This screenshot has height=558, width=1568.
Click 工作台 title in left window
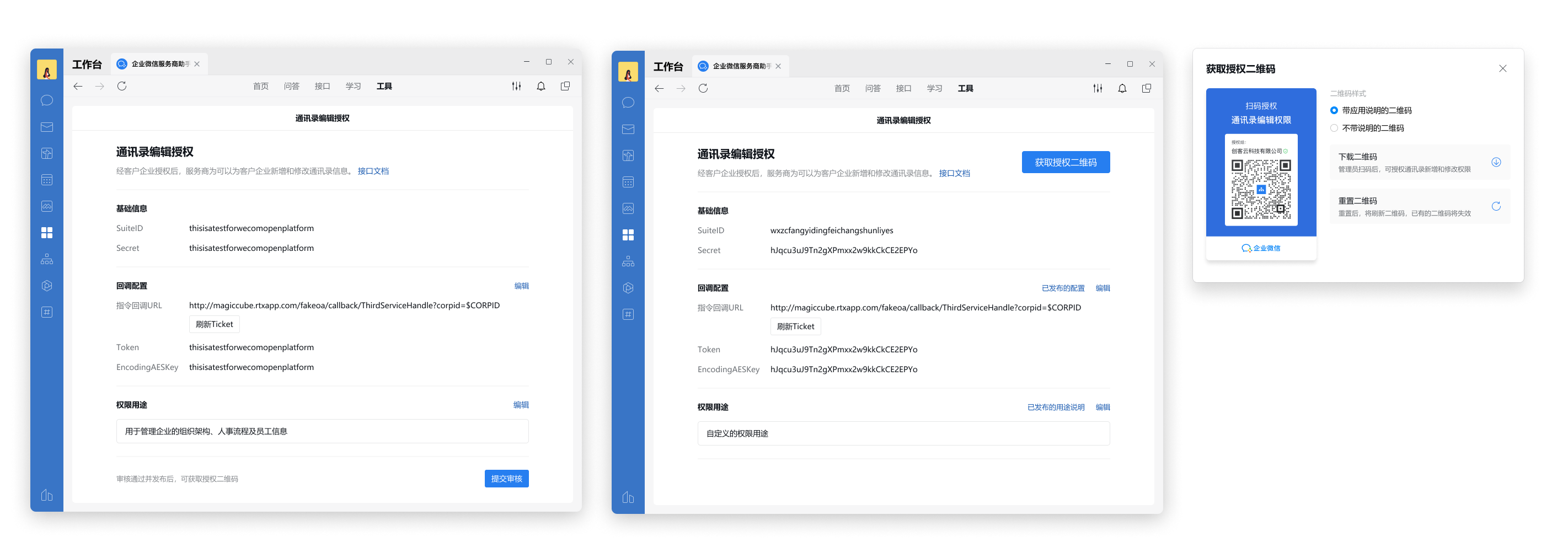pyautogui.click(x=87, y=65)
